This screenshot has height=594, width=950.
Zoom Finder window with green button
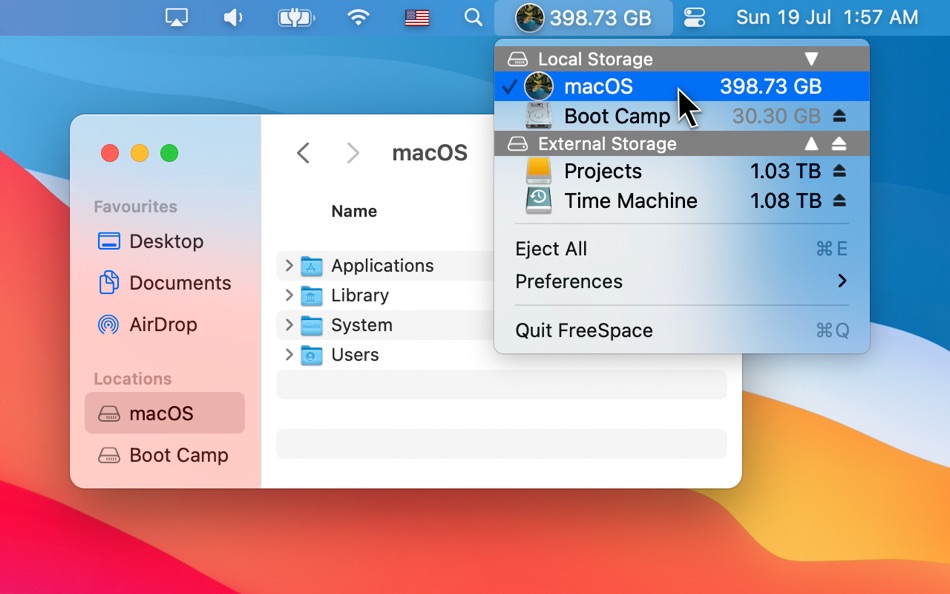pos(169,153)
